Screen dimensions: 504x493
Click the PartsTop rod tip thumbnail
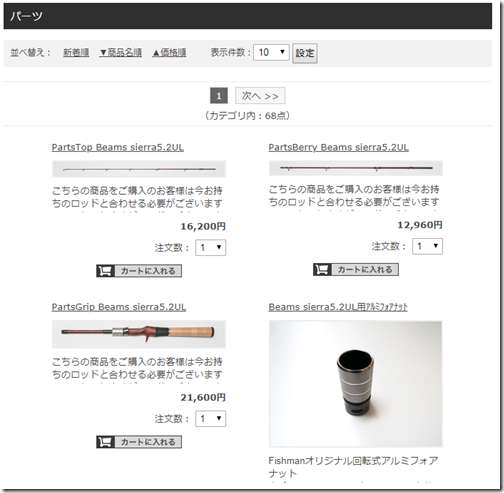(139, 169)
